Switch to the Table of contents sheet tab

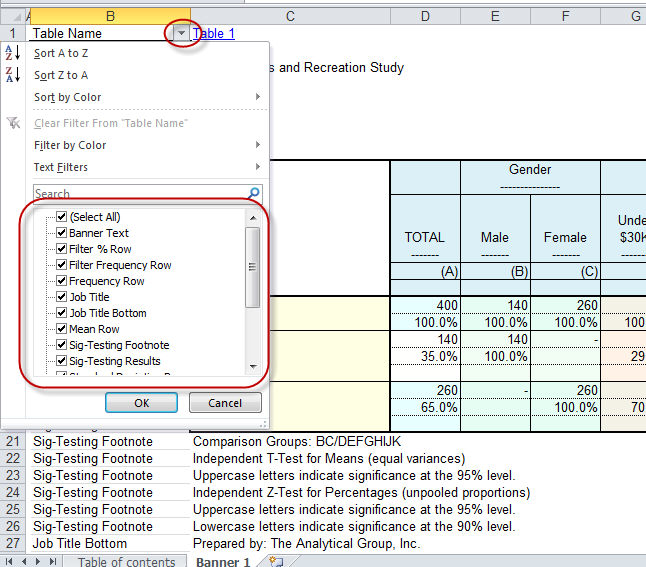(126, 561)
